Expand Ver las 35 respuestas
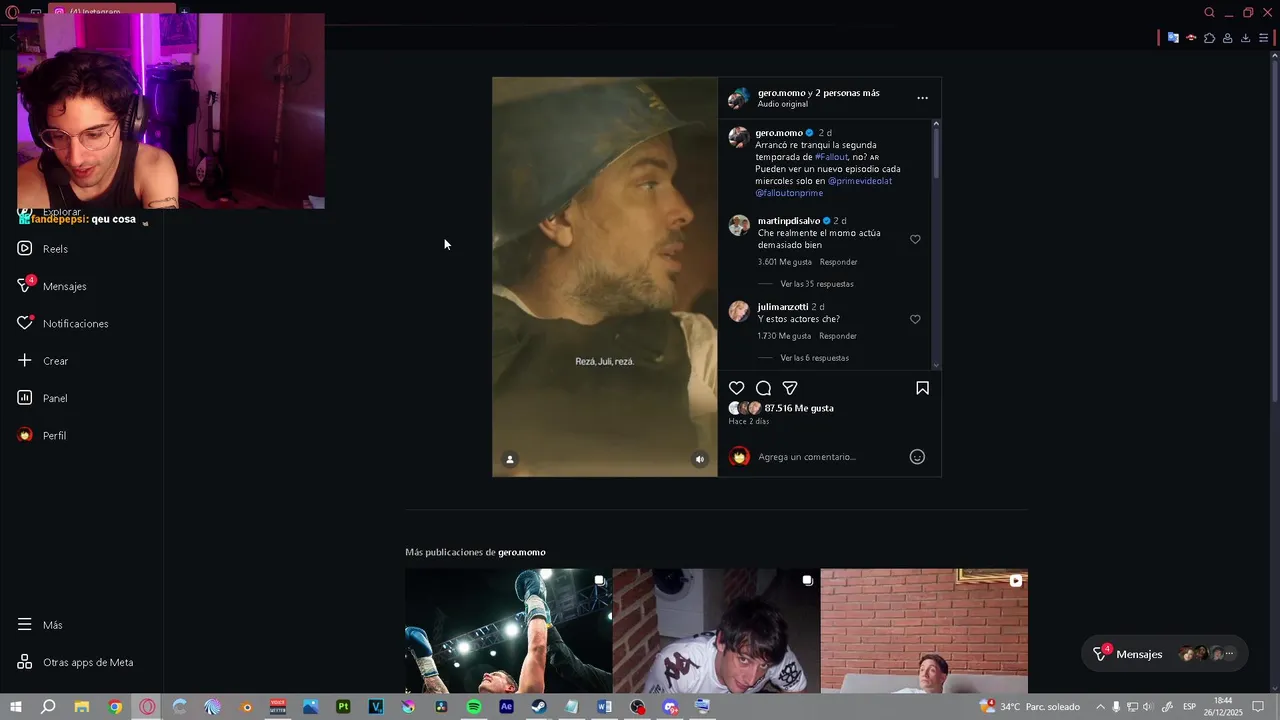The height and width of the screenshot is (720, 1280). point(817,284)
